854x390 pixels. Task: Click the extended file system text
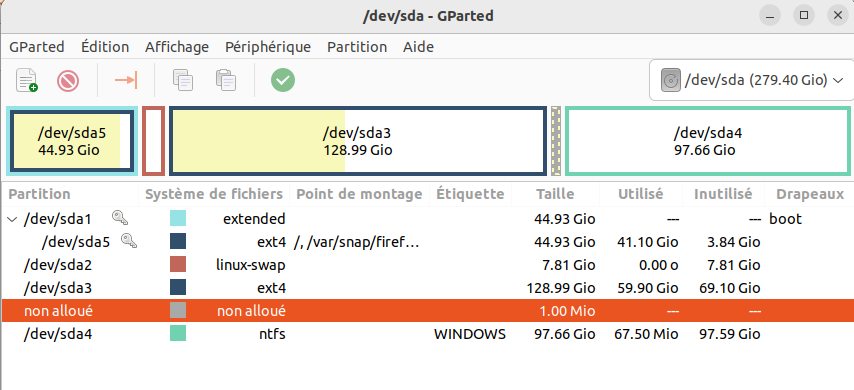[254, 219]
